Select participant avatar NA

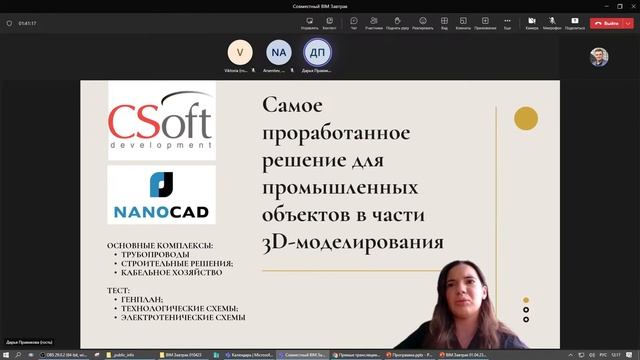pyautogui.click(x=279, y=52)
